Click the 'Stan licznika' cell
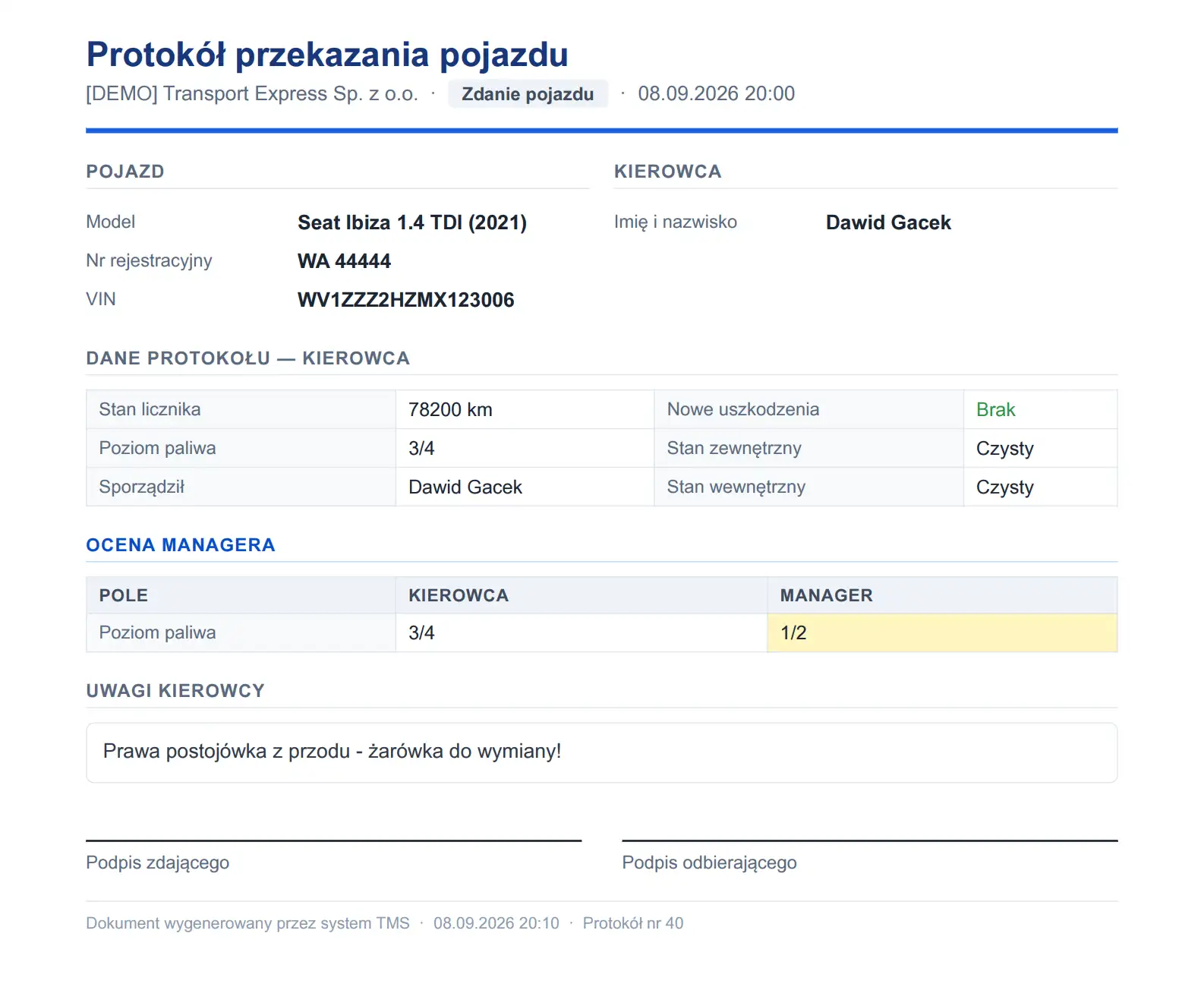The width and height of the screenshot is (1204, 984). point(241,409)
